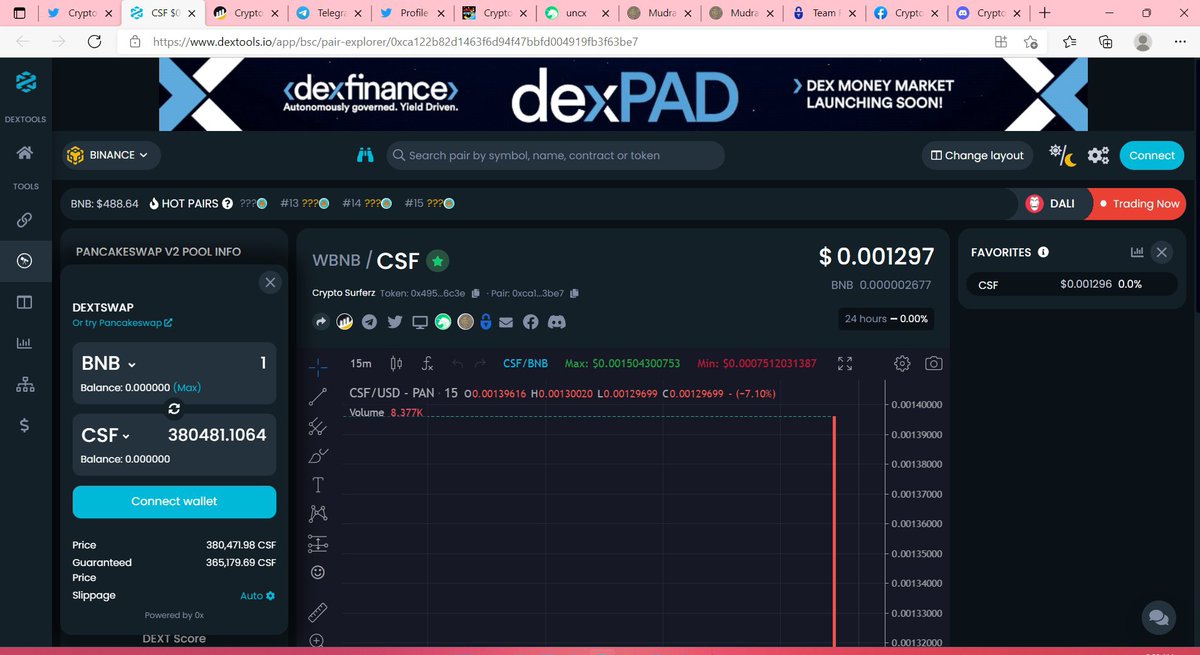The width and height of the screenshot is (1200, 655).
Task: Open the 15m timeframe selector
Action: pyautogui.click(x=361, y=363)
